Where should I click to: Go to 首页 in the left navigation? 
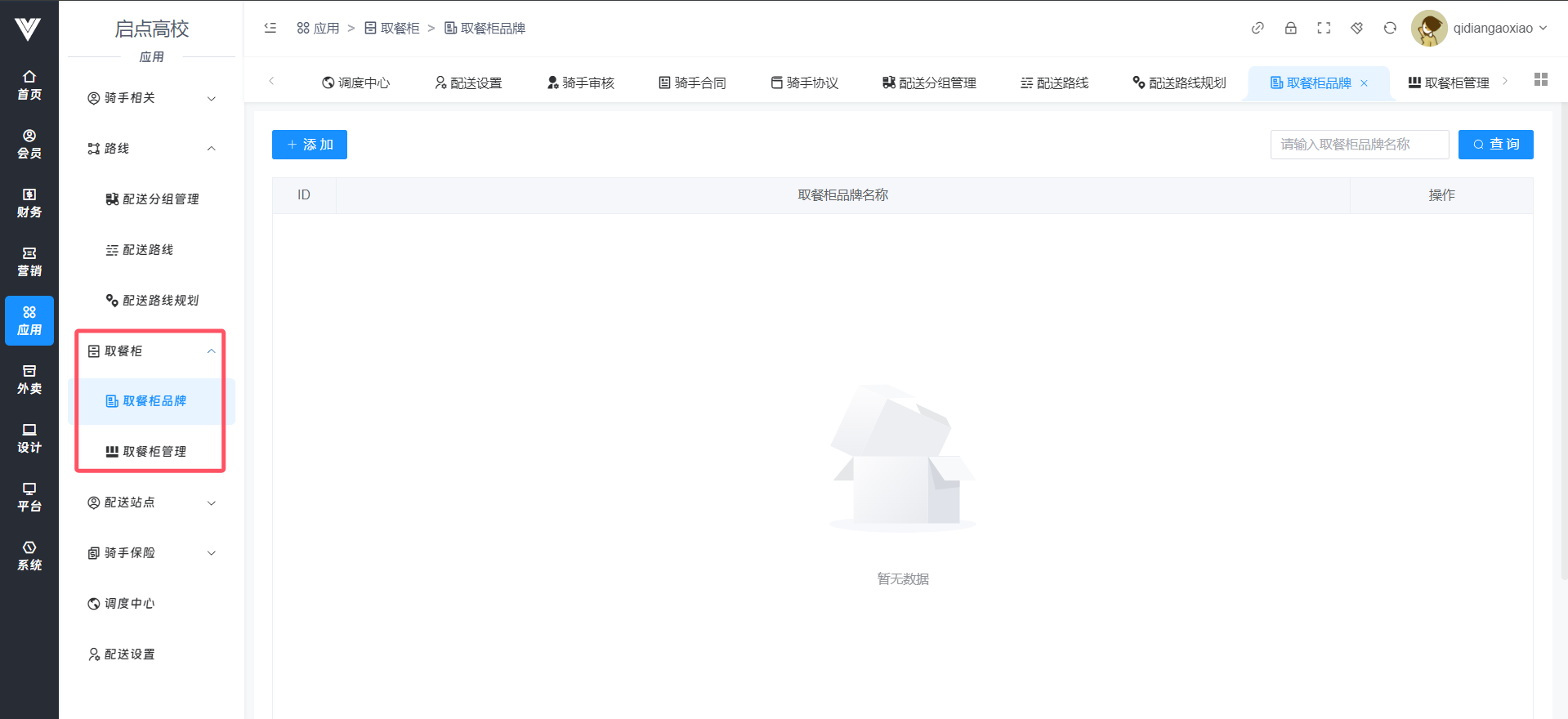[x=29, y=85]
